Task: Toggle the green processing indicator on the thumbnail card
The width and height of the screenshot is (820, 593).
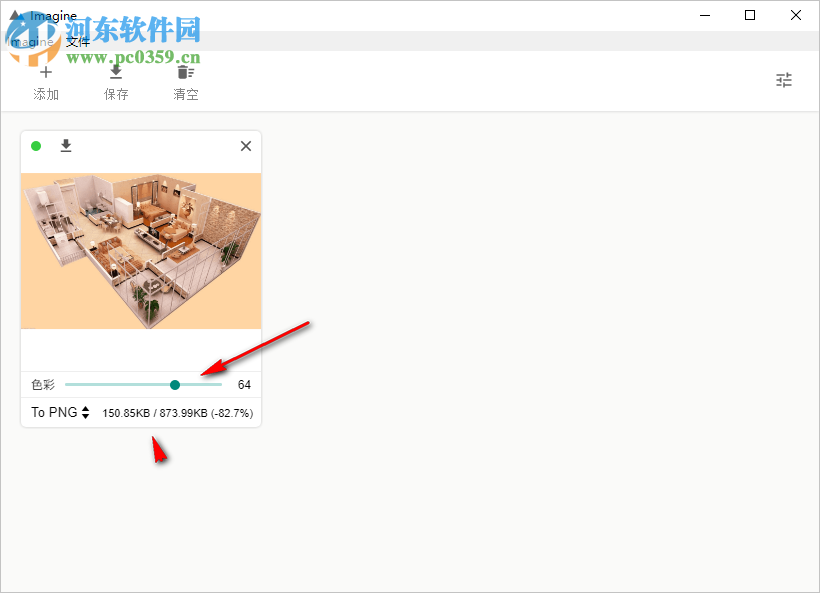Action: (x=36, y=145)
